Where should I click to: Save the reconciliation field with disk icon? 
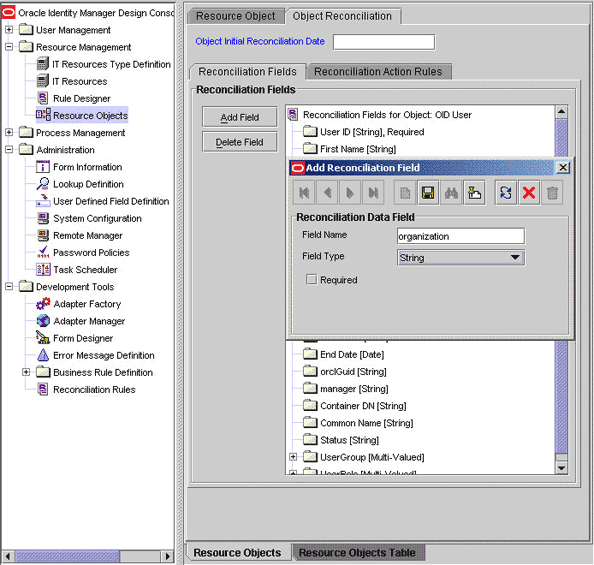tap(428, 193)
